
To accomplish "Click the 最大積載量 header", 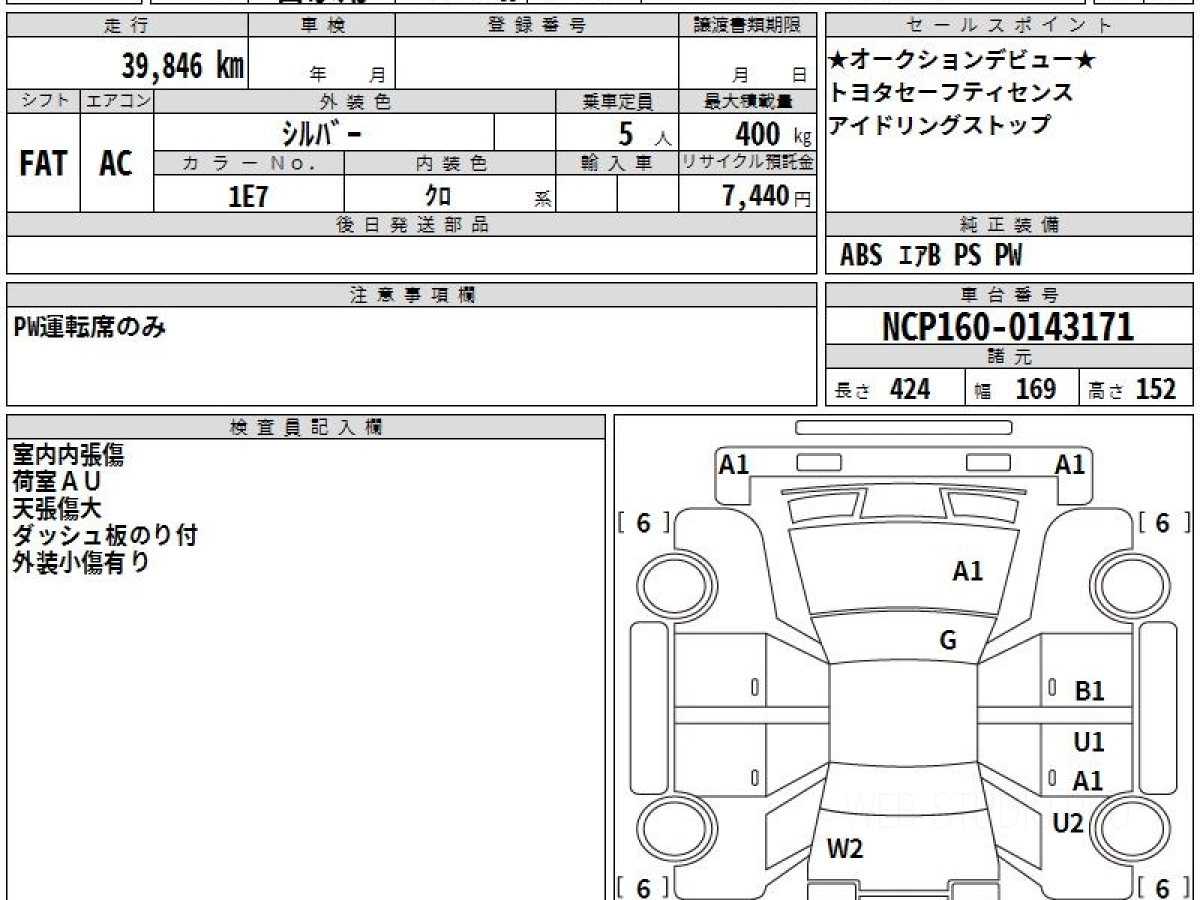I will click(747, 101).
